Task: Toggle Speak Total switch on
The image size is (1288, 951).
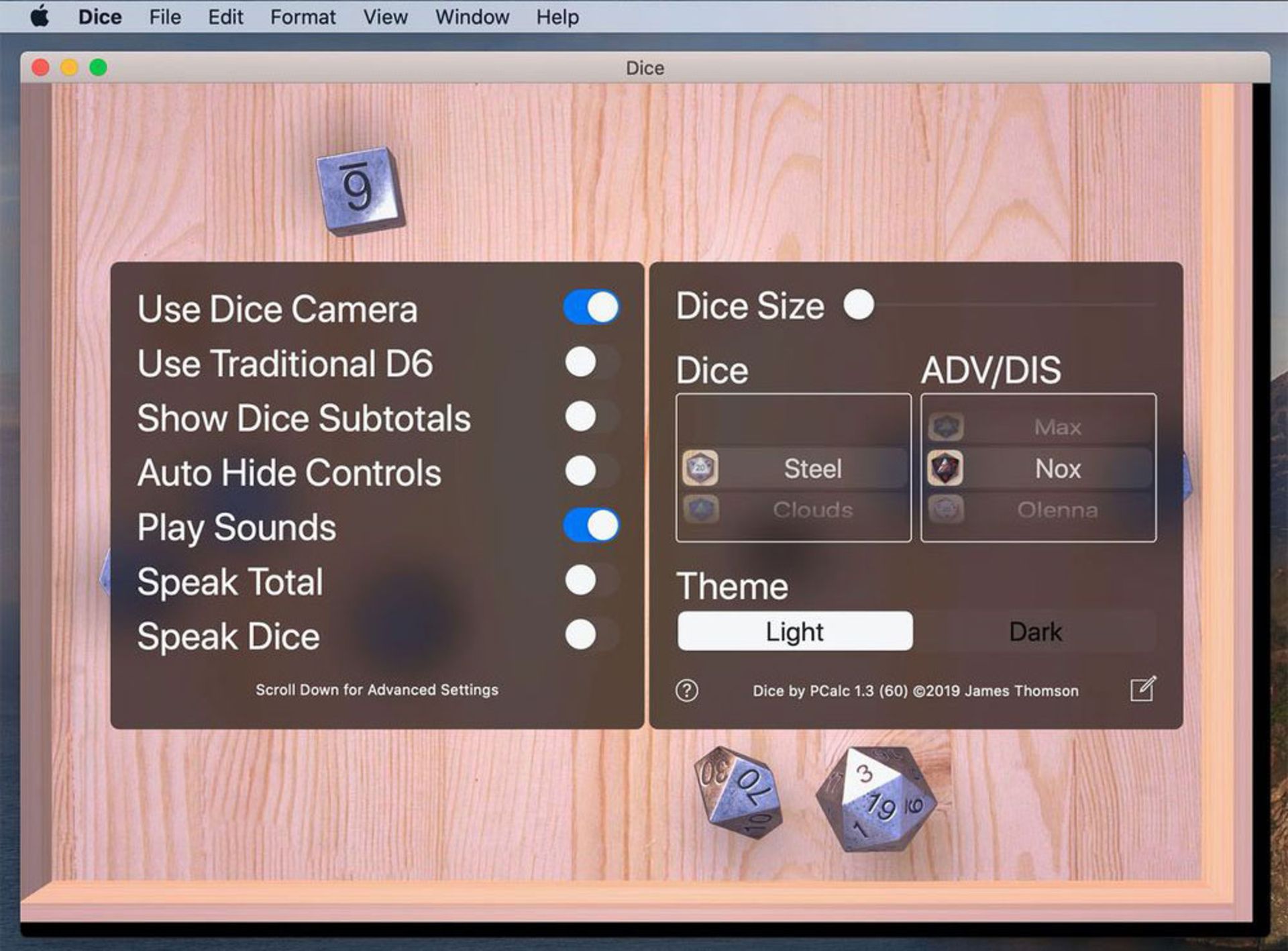Action: tap(591, 580)
